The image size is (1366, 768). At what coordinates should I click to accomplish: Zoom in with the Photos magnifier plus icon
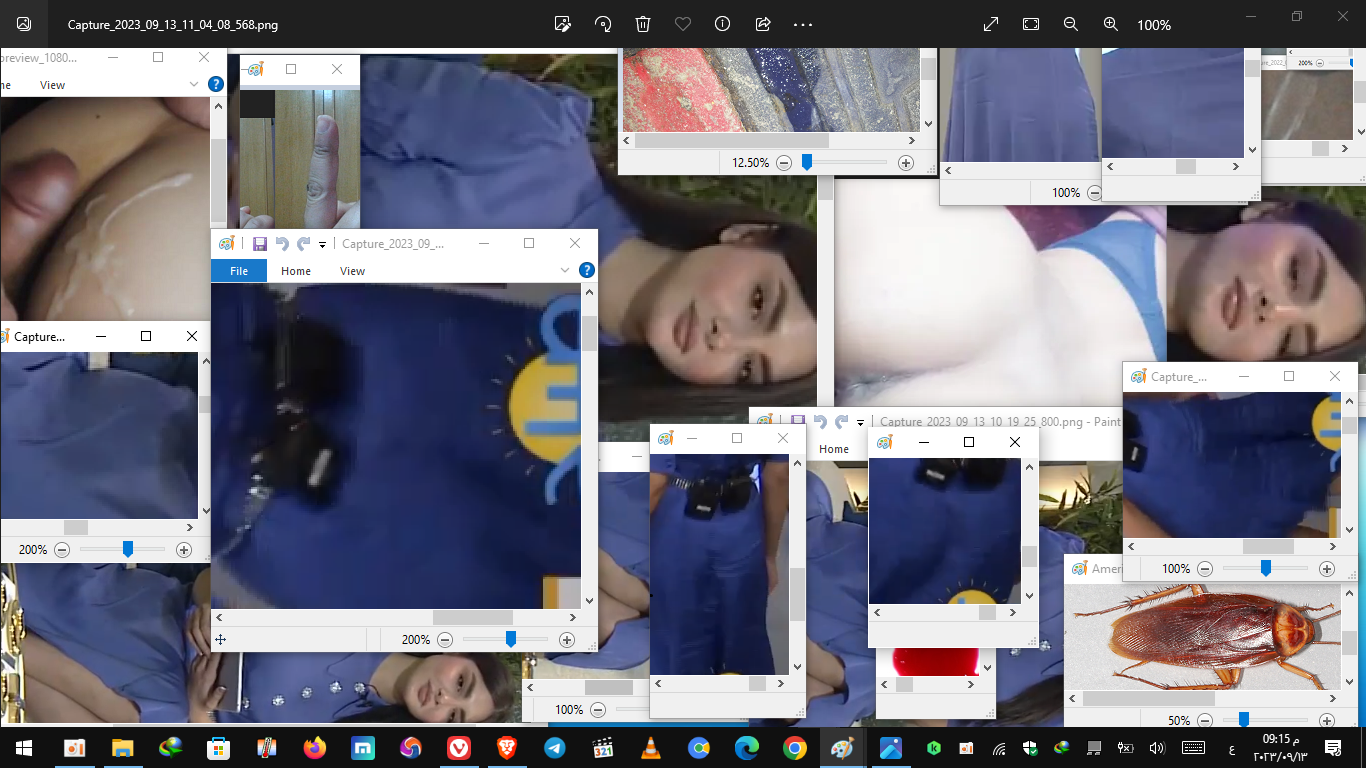(1110, 24)
